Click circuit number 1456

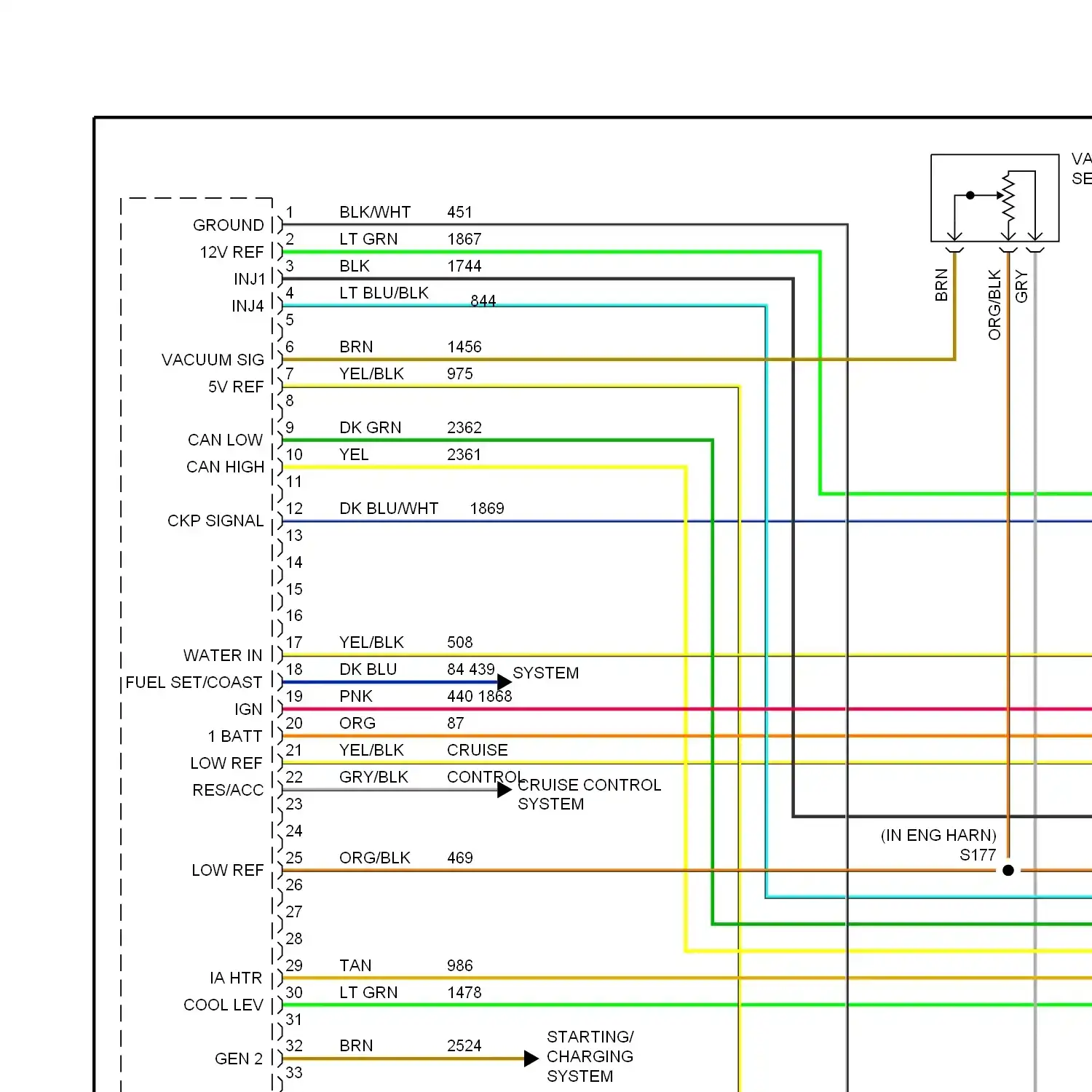click(x=464, y=347)
